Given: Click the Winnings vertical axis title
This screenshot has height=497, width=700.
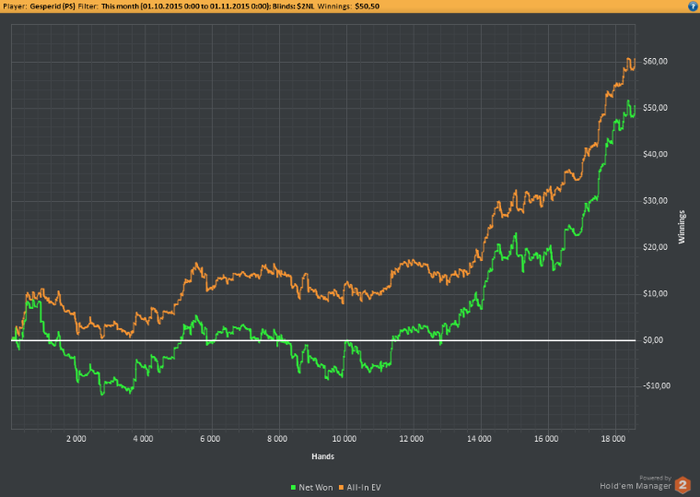Looking at the screenshot, I should click(x=682, y=227).
